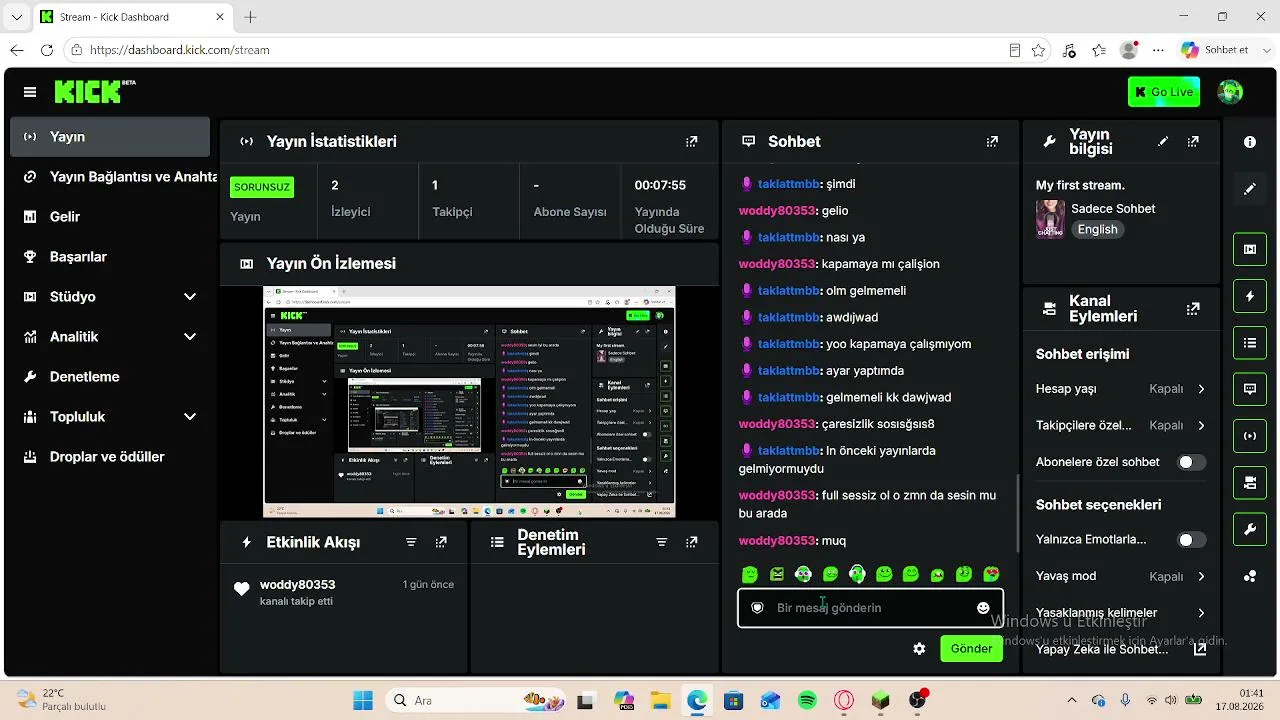Viewport: 1280px width, 720px height.
Task: Pop out the Etkinlik Akışı panel
Action: pyautogui.click(x=441, y=542)
